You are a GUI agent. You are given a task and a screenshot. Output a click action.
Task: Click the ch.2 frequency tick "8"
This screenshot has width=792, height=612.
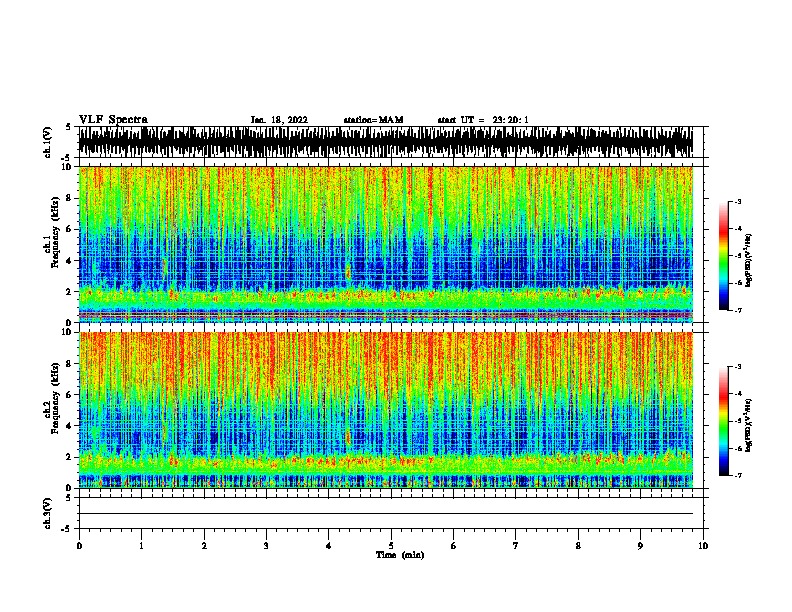pos(69,364)
